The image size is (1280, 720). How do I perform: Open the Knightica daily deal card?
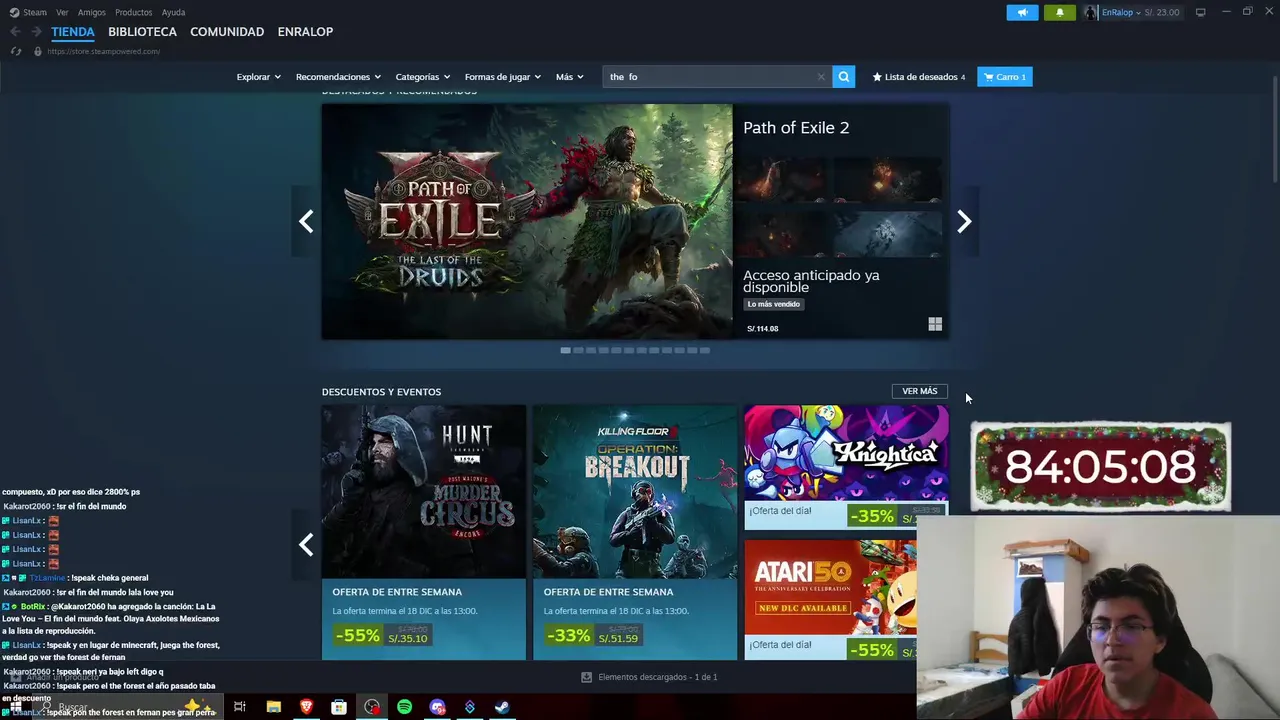pos(846,467)
